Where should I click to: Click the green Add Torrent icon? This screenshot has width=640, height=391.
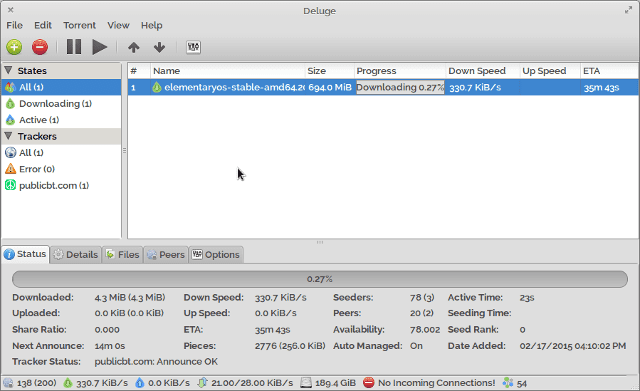[x=14, y=47]
